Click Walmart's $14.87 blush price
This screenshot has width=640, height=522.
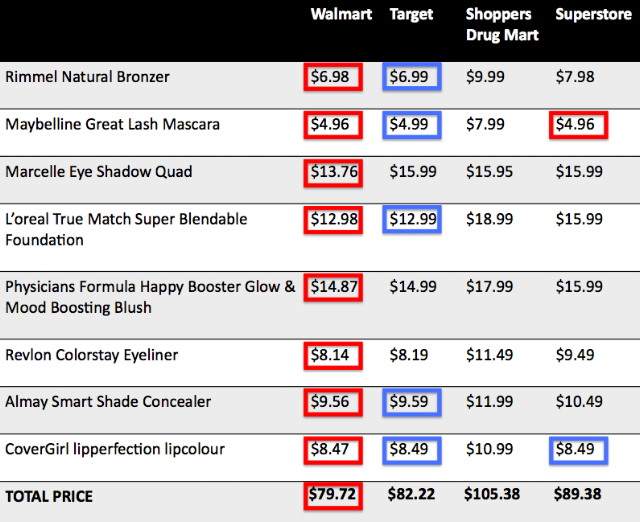(333, 287)
